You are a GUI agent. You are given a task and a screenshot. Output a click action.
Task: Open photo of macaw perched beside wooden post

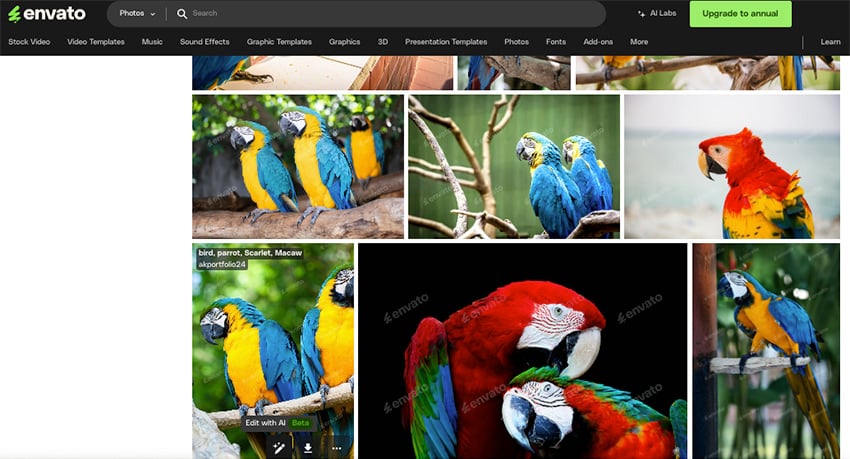point(766,351)
